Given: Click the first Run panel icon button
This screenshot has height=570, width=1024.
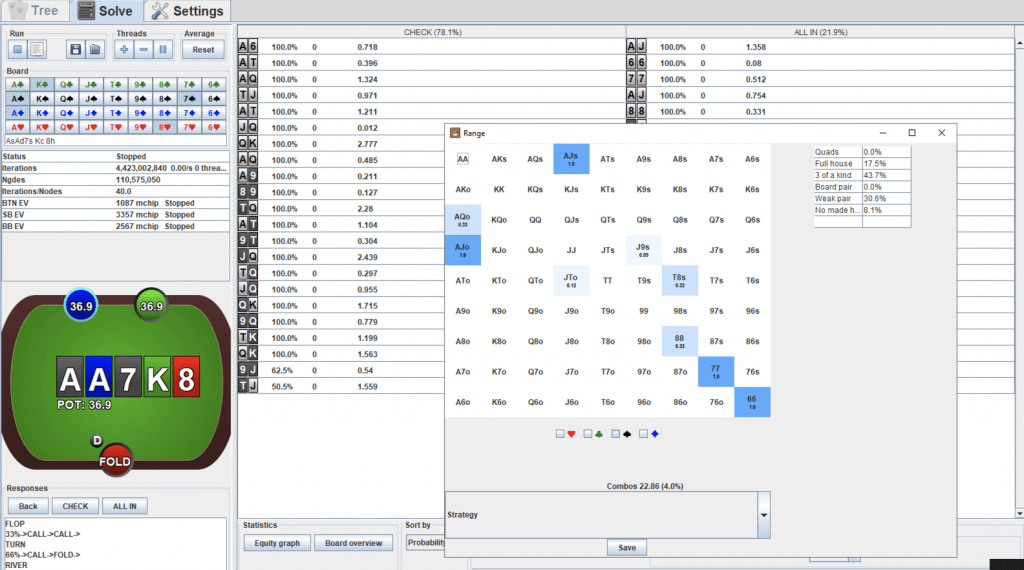Looking at the screenshot, I should pos(17,49).
